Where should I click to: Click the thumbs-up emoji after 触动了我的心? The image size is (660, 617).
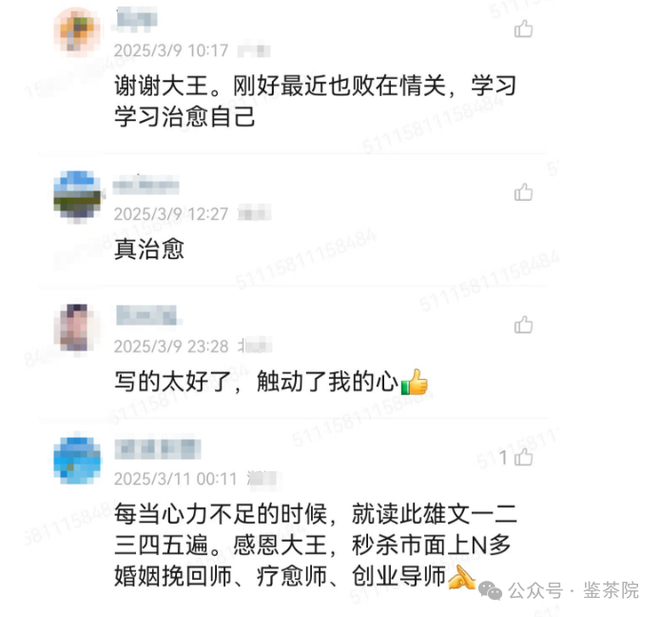click(414, 382)
